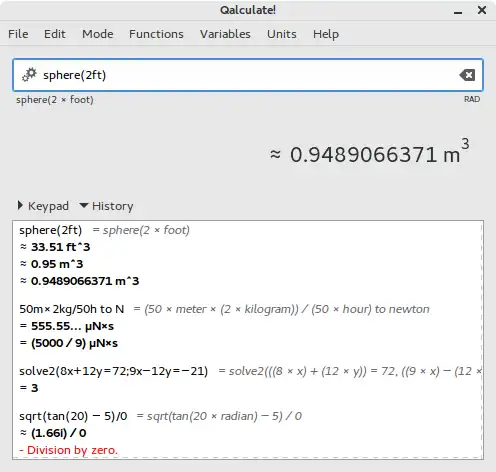Screen dimensions: 496x472
Task: Click the large result 0.9489066371 m³
Action: (x=369, y=152)
